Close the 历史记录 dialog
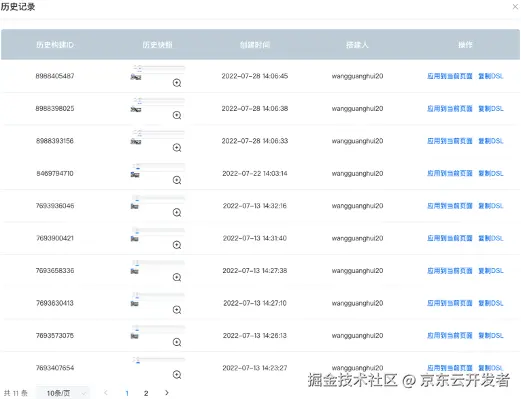 pyautogui.click(x=515, y=7)
